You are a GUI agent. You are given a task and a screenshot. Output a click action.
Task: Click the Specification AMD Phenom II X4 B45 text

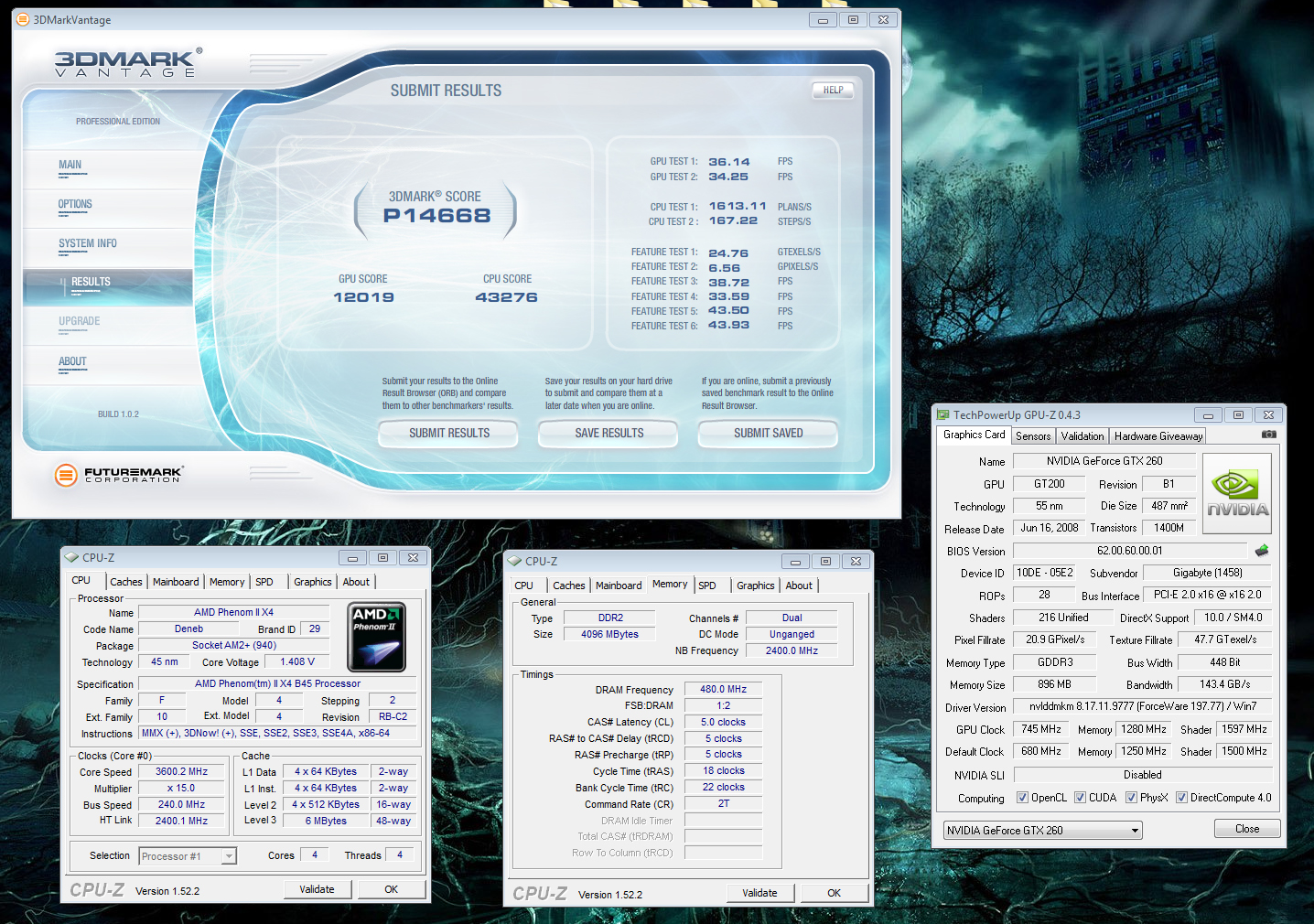coord(277,684)
